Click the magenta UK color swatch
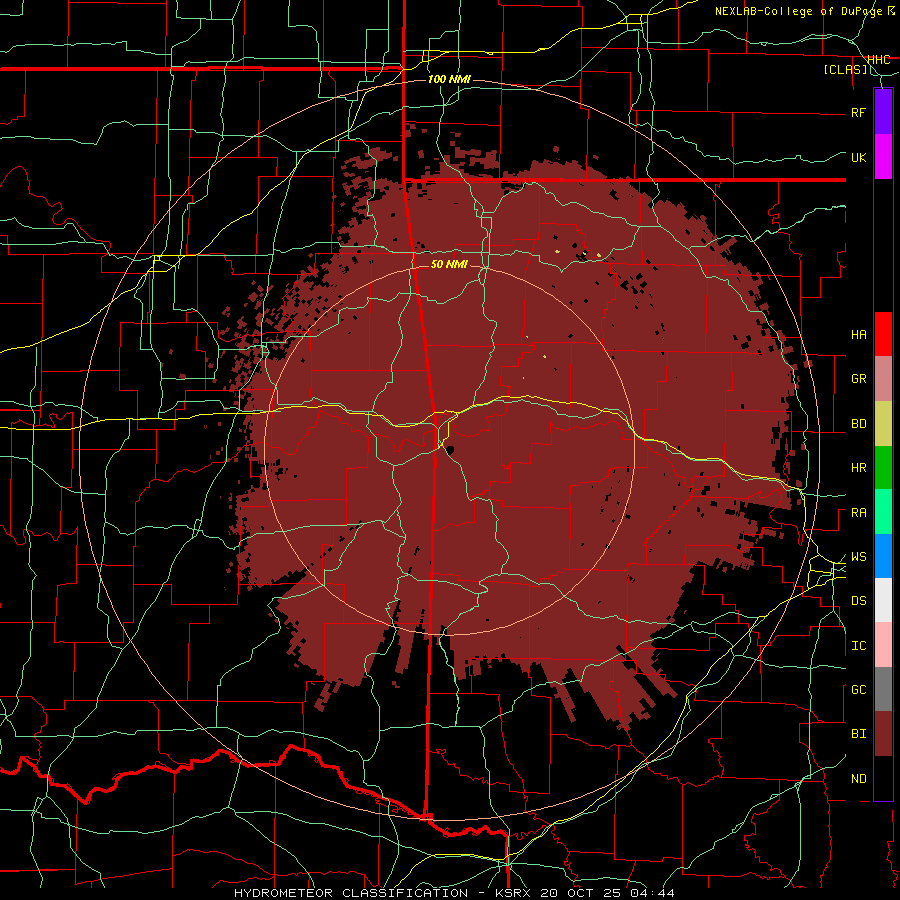900x900 pixels. click(883, 156)
